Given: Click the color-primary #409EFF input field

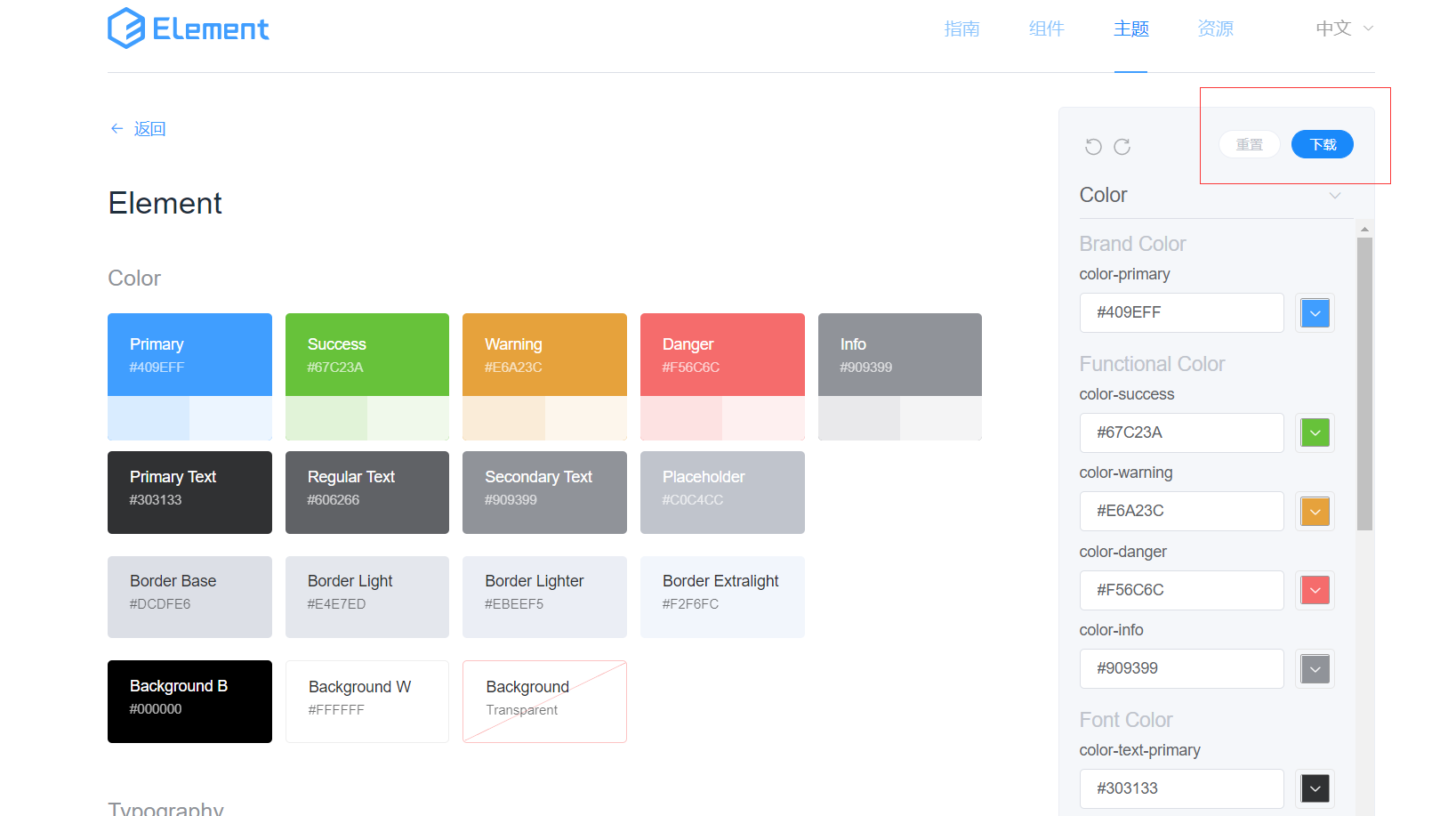Looking at the screenshot, I should click(1181, 313).
